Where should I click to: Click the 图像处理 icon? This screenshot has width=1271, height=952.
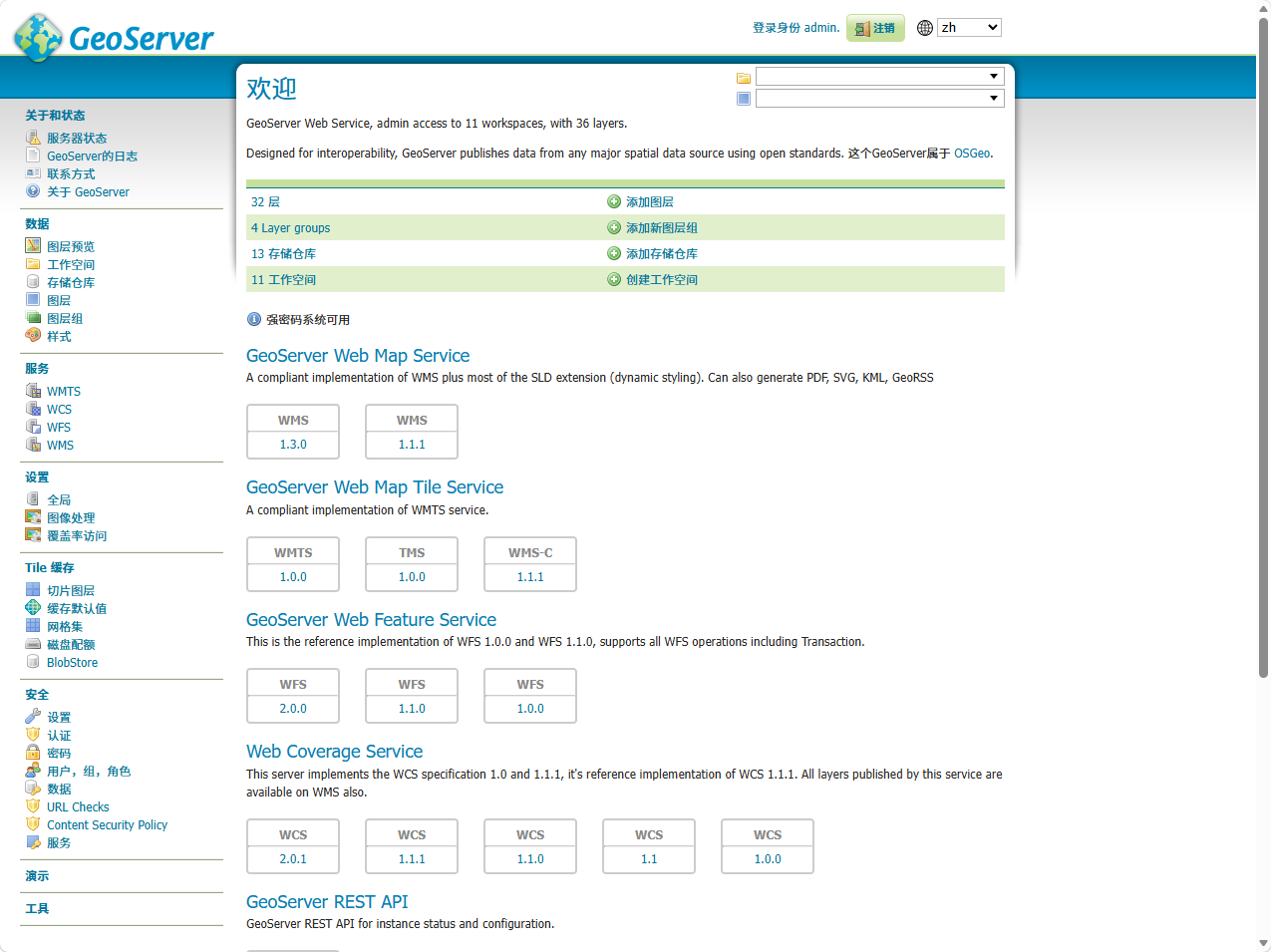click(33, 517)
